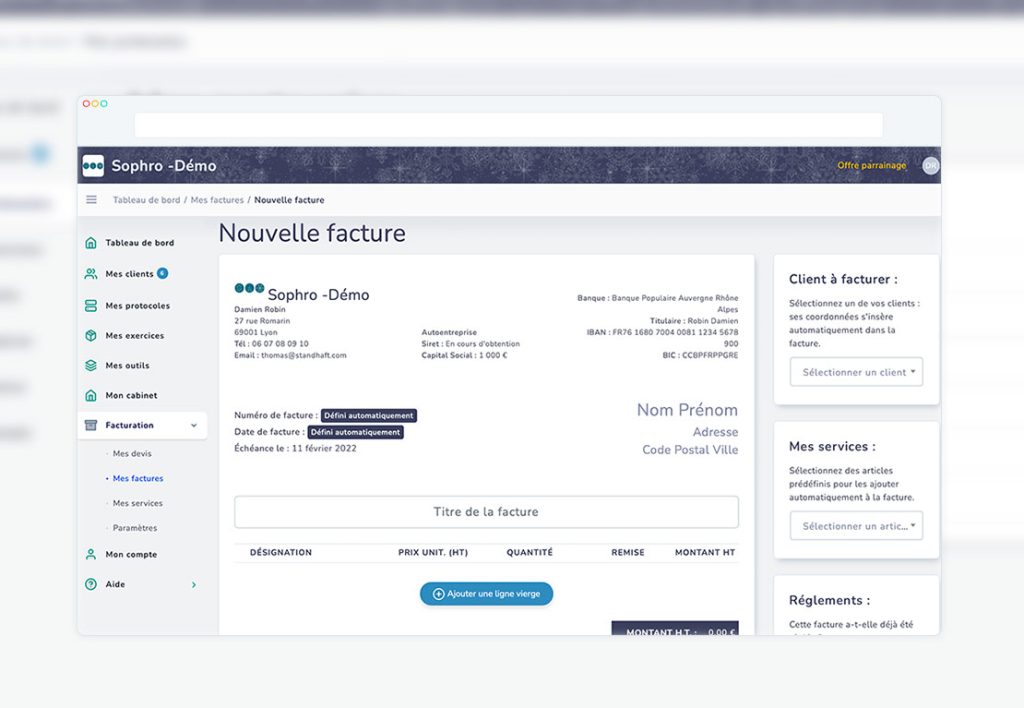Click Mes factures breadcrumb link
The width and height of the screenshot is (1024, 708).
point(217,200)
